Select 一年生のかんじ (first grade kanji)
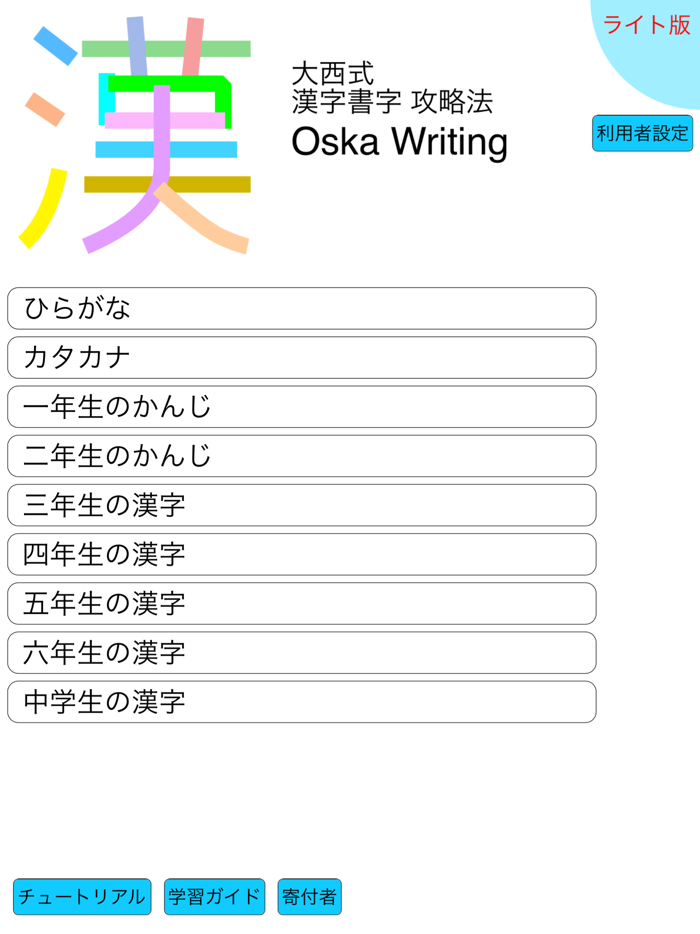 click(x=300, y=407)
